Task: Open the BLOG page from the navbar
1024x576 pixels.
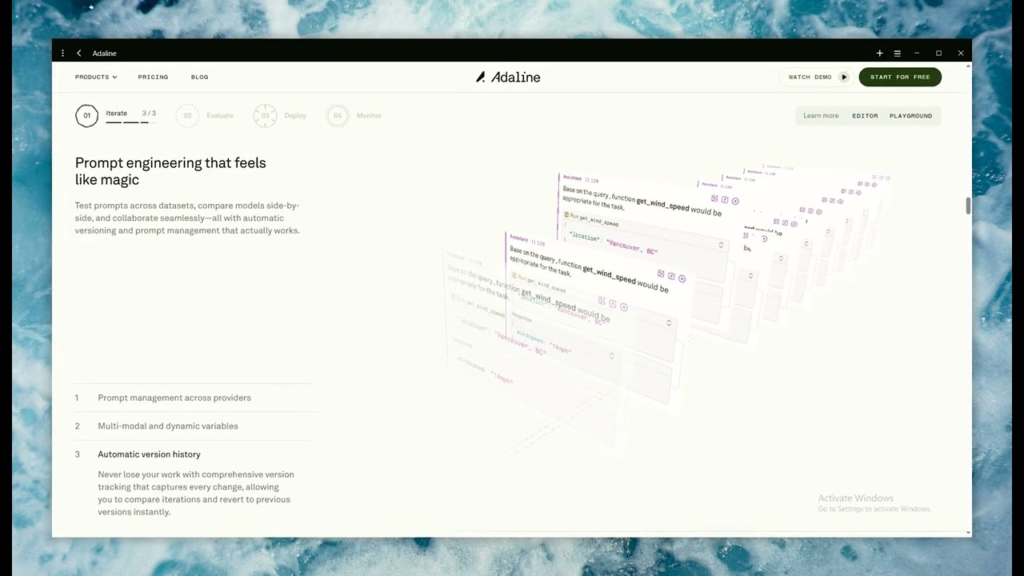Action: (199, 76)
